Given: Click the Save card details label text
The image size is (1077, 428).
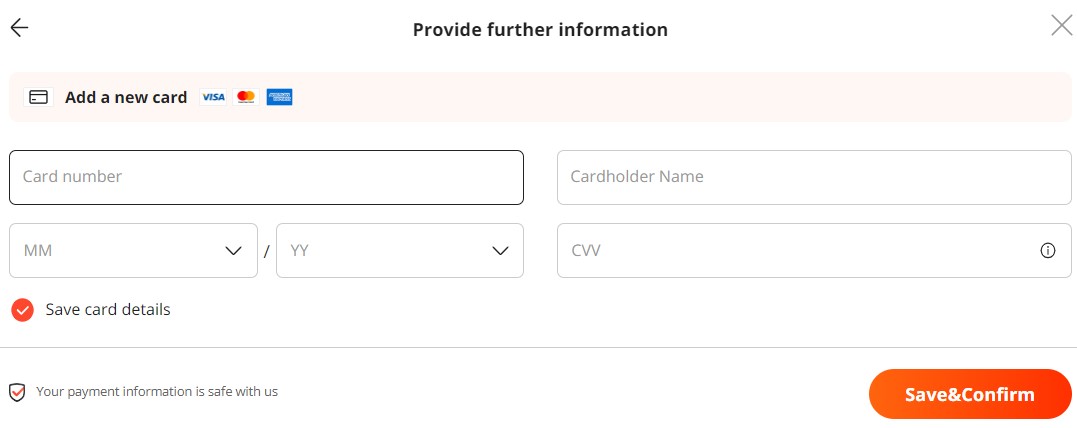Looking at the screenshot, I should [x=108, y=310].
